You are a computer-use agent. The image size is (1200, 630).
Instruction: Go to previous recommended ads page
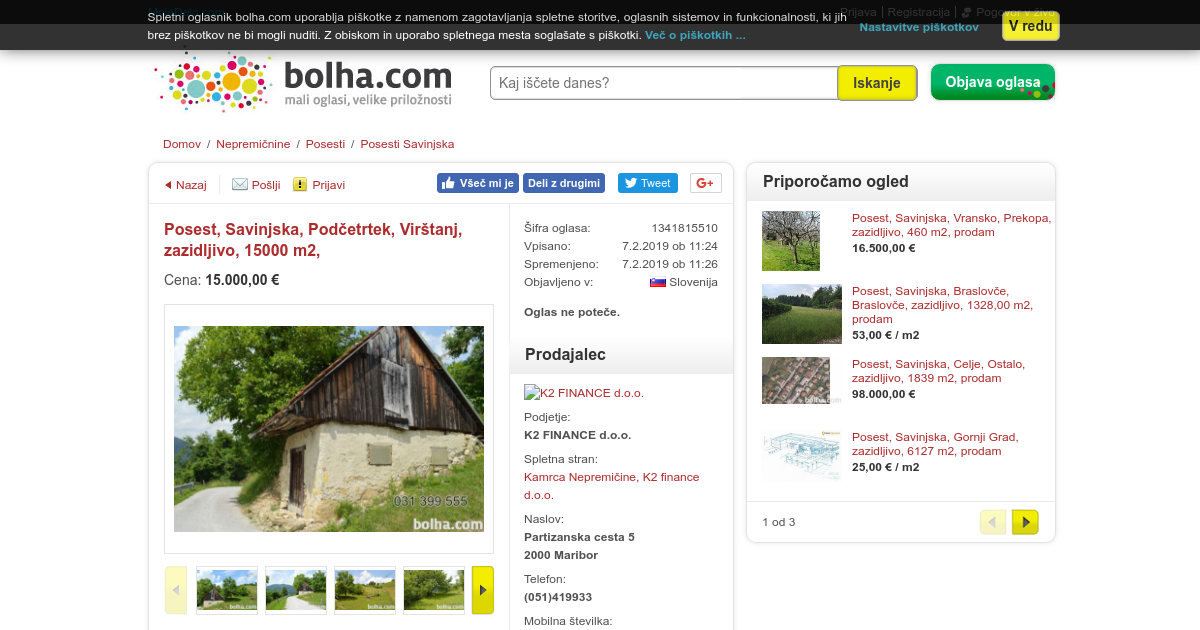(993, 522)
